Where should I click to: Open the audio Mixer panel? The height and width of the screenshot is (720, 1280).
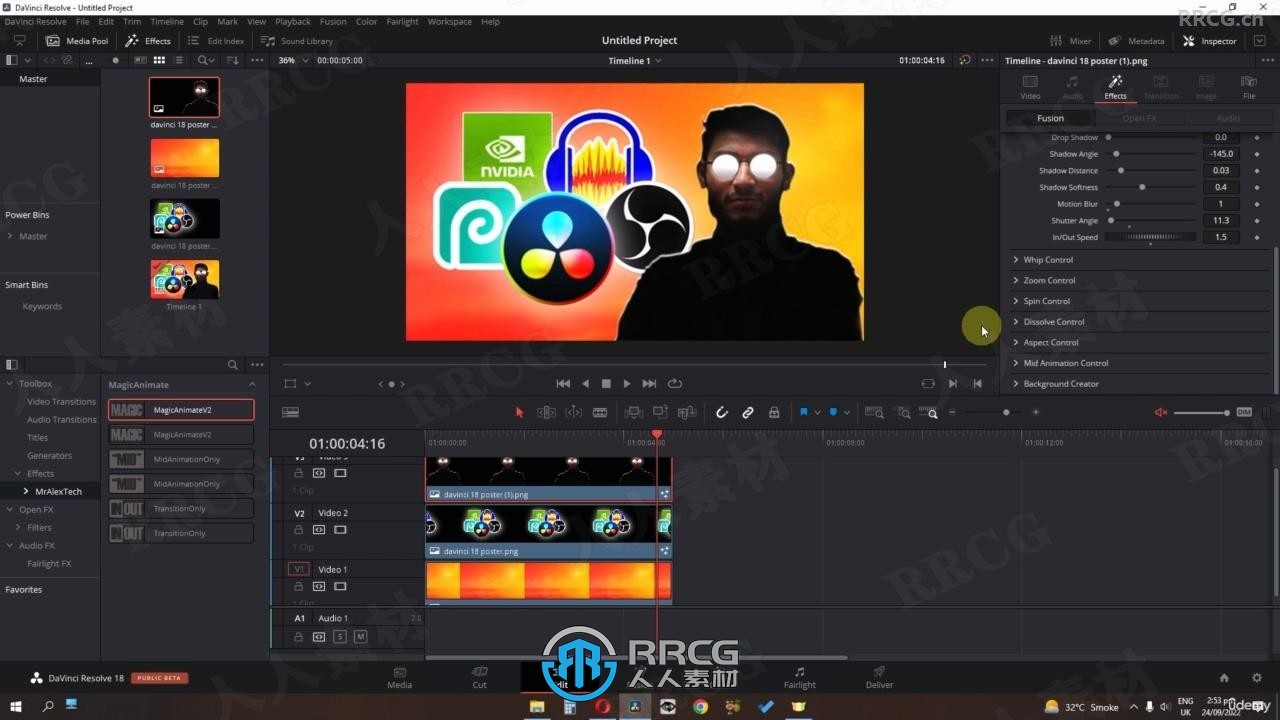1070,41
